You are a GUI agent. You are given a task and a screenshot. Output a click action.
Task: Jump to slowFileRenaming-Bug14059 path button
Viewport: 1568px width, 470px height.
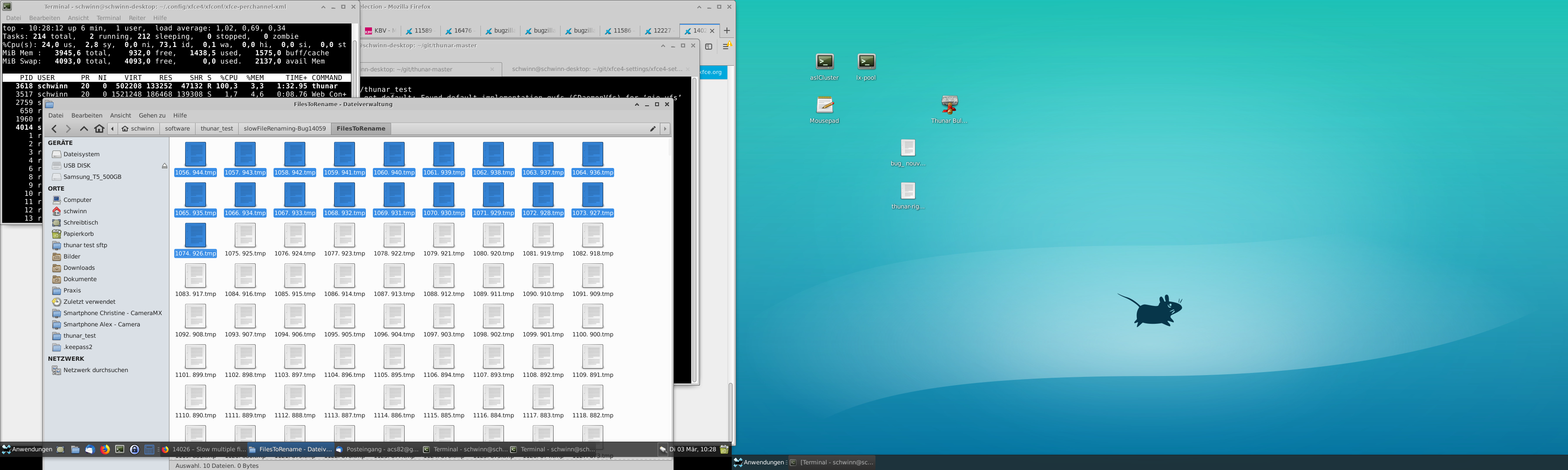284,128
